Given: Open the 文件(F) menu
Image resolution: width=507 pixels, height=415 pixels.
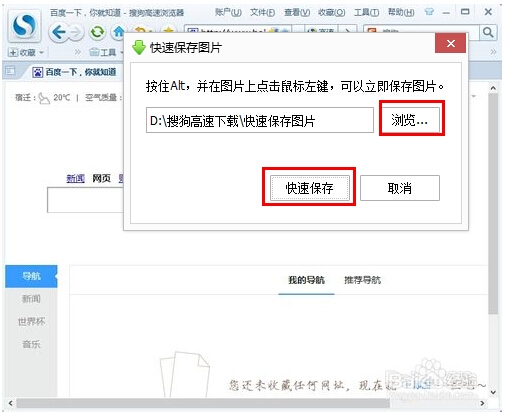Looking at the screenshot, I should point(263,12).
